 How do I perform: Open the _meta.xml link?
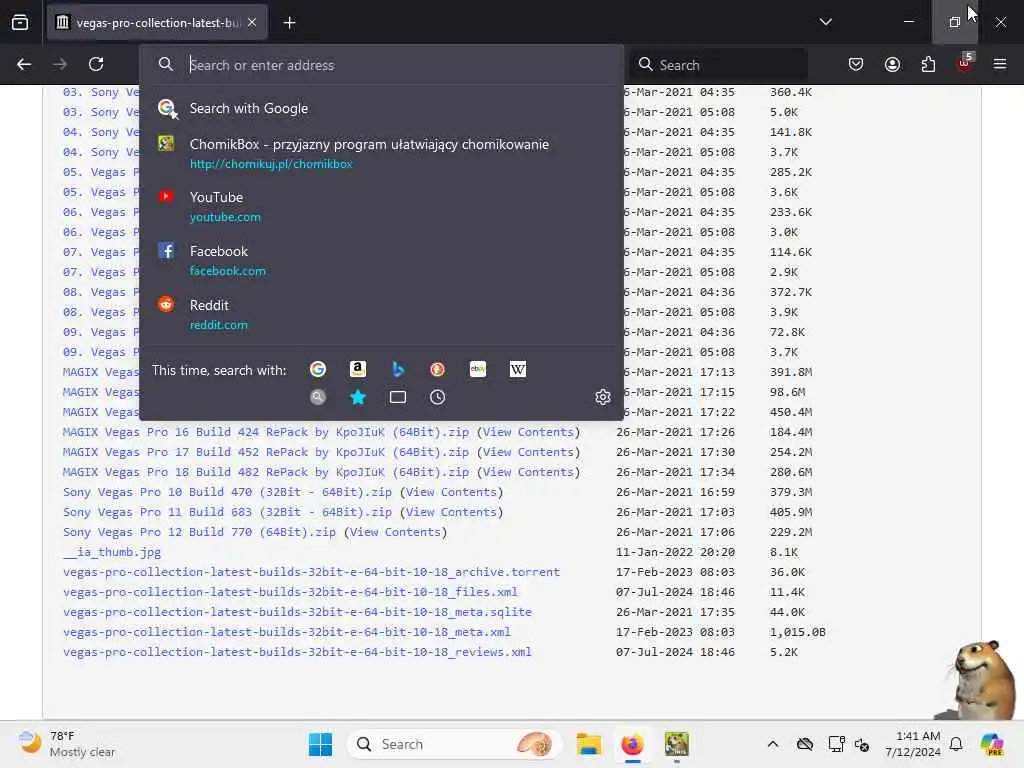(x=287, y=632)
